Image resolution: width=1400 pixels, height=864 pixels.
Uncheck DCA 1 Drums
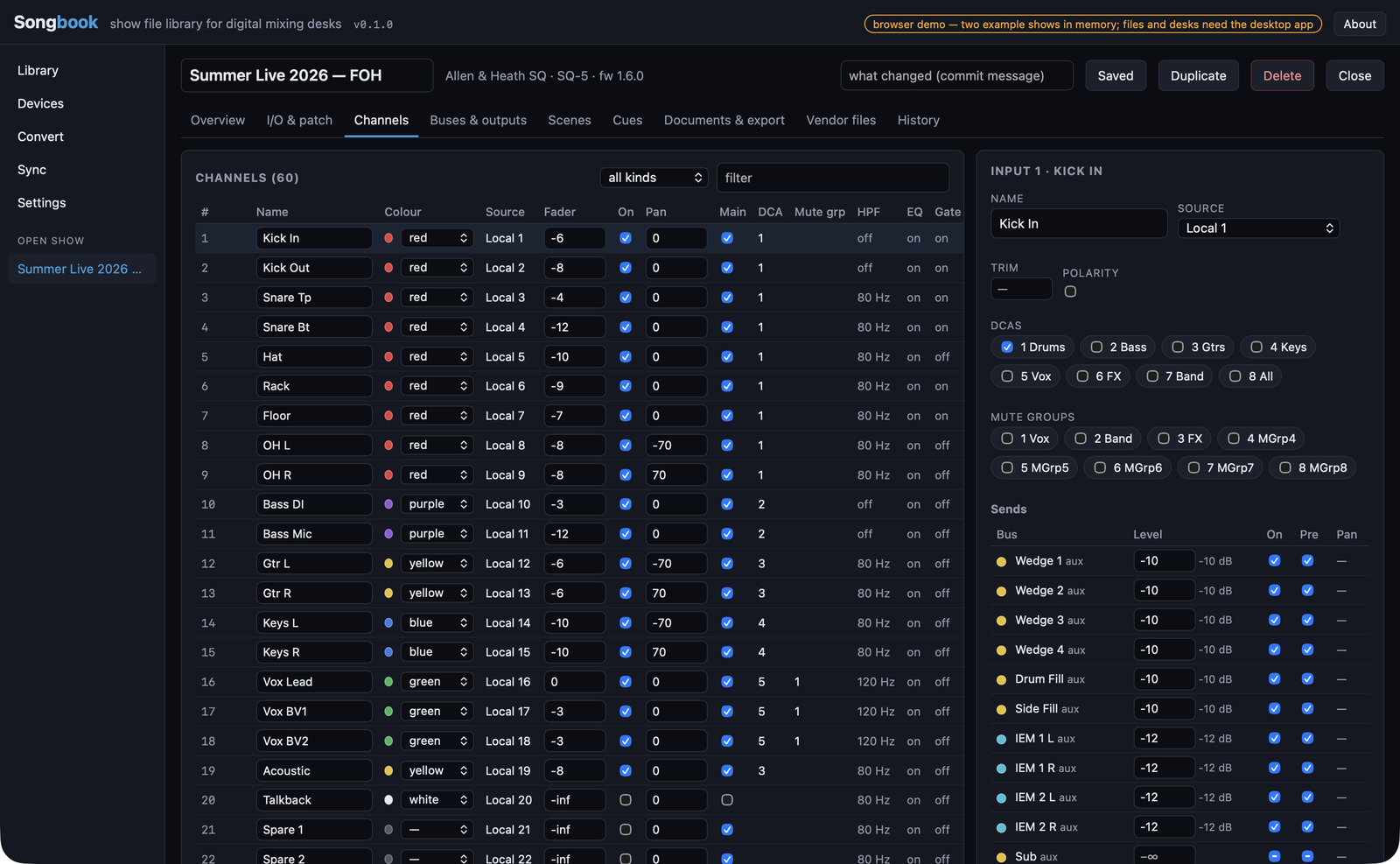(1007, 348)
